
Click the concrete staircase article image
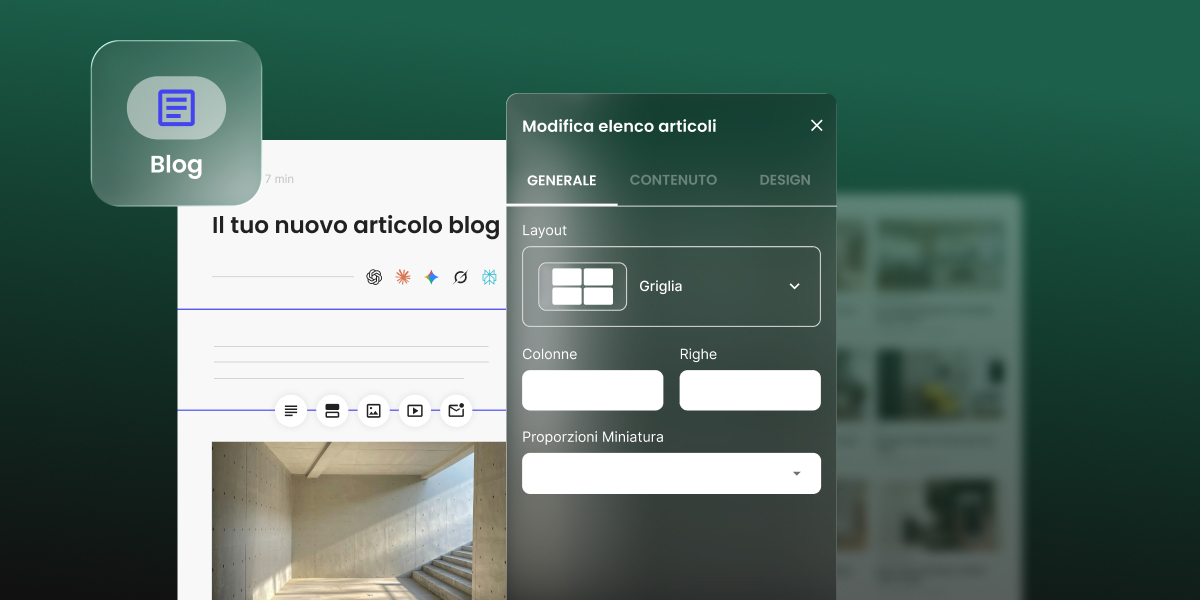point(359,521)
